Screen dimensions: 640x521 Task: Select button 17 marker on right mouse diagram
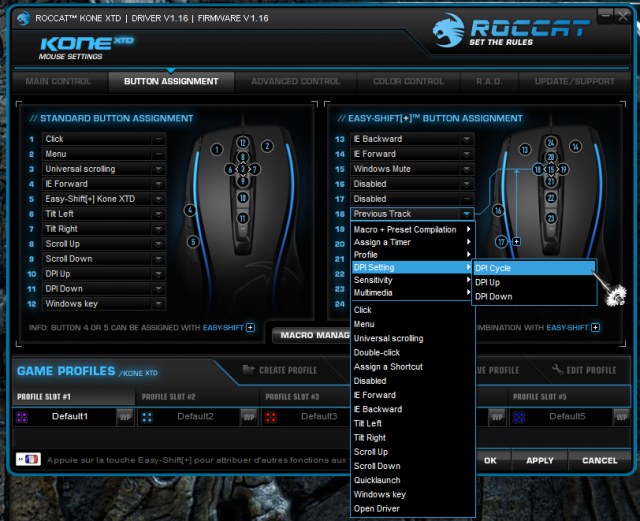tap(501, 242)
